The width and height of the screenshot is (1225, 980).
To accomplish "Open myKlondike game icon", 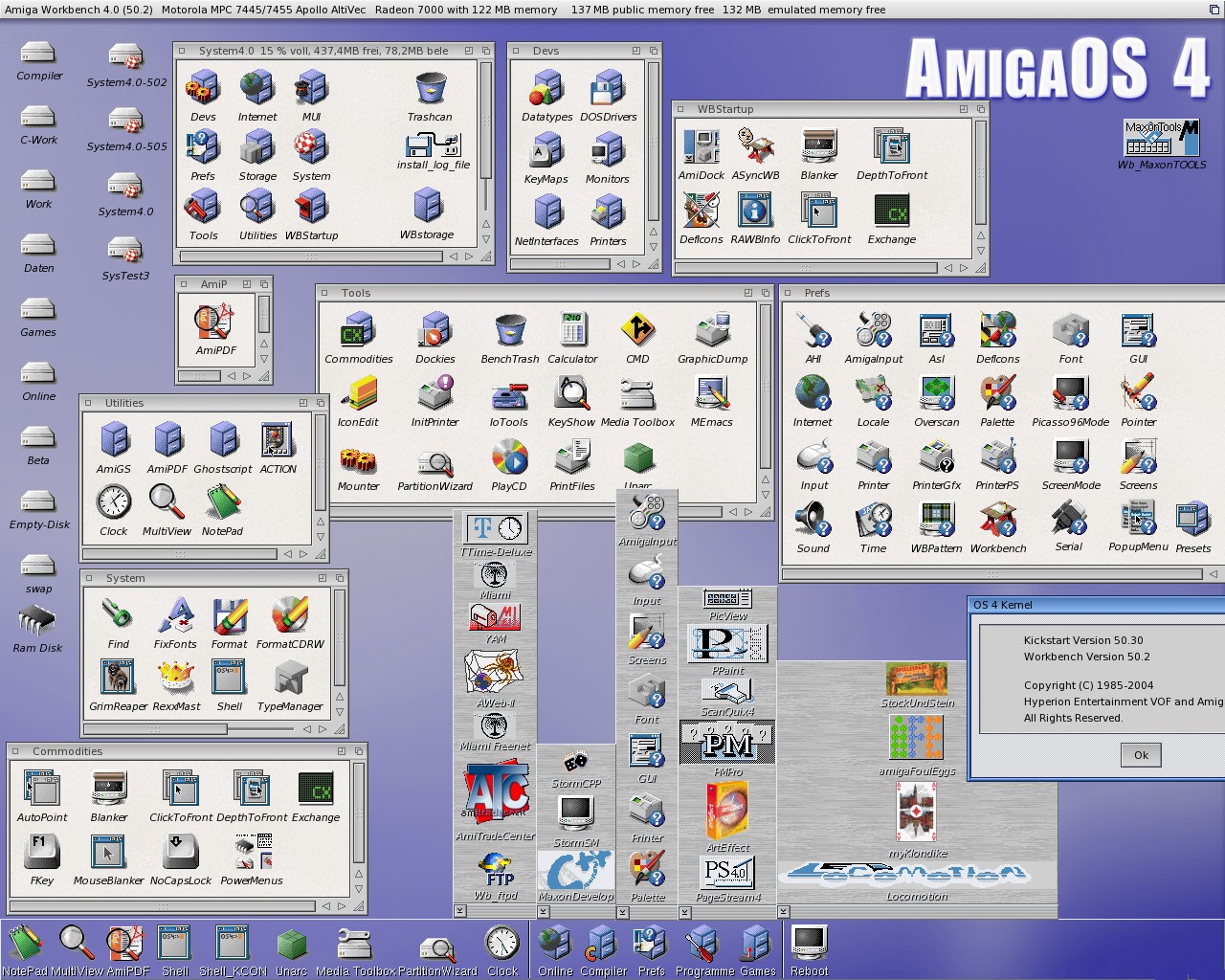I will 917,812.
